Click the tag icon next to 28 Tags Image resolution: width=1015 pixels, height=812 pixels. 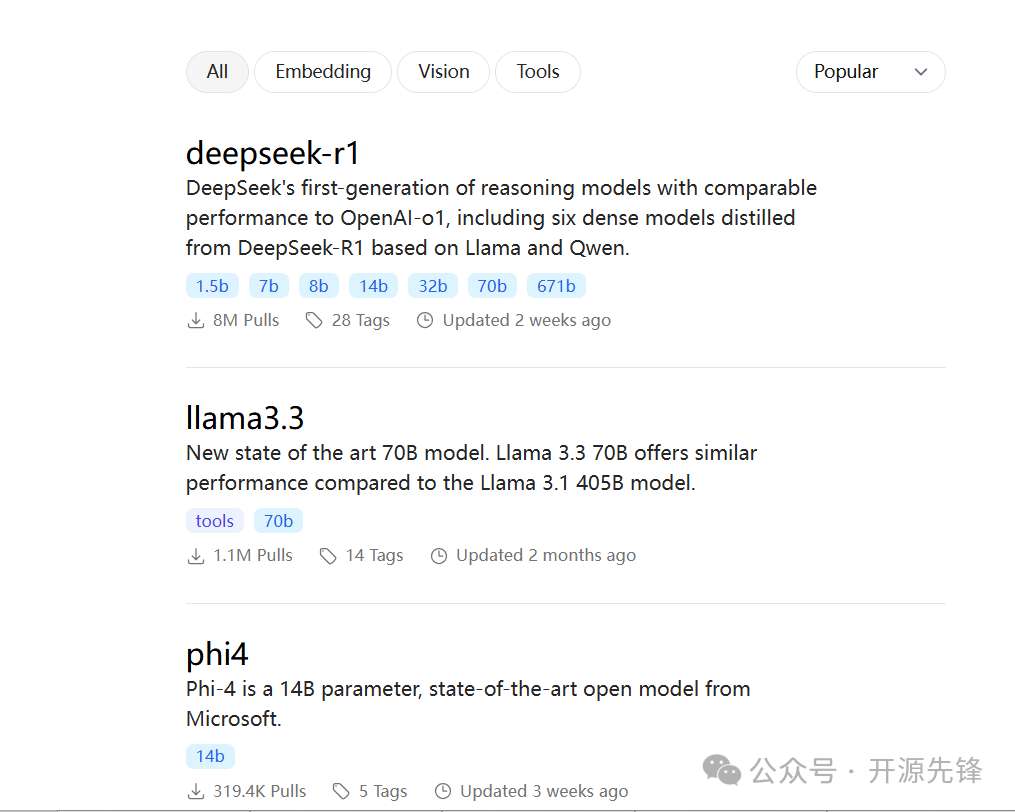(x=314, y=321)
